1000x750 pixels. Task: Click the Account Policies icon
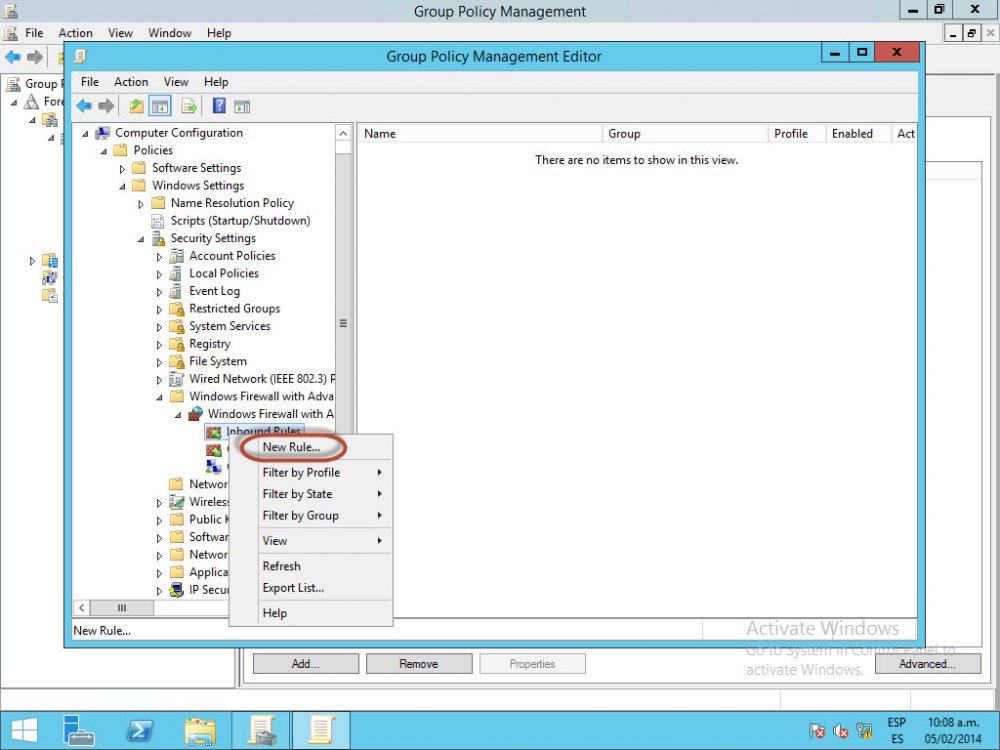tap(177, 256)
